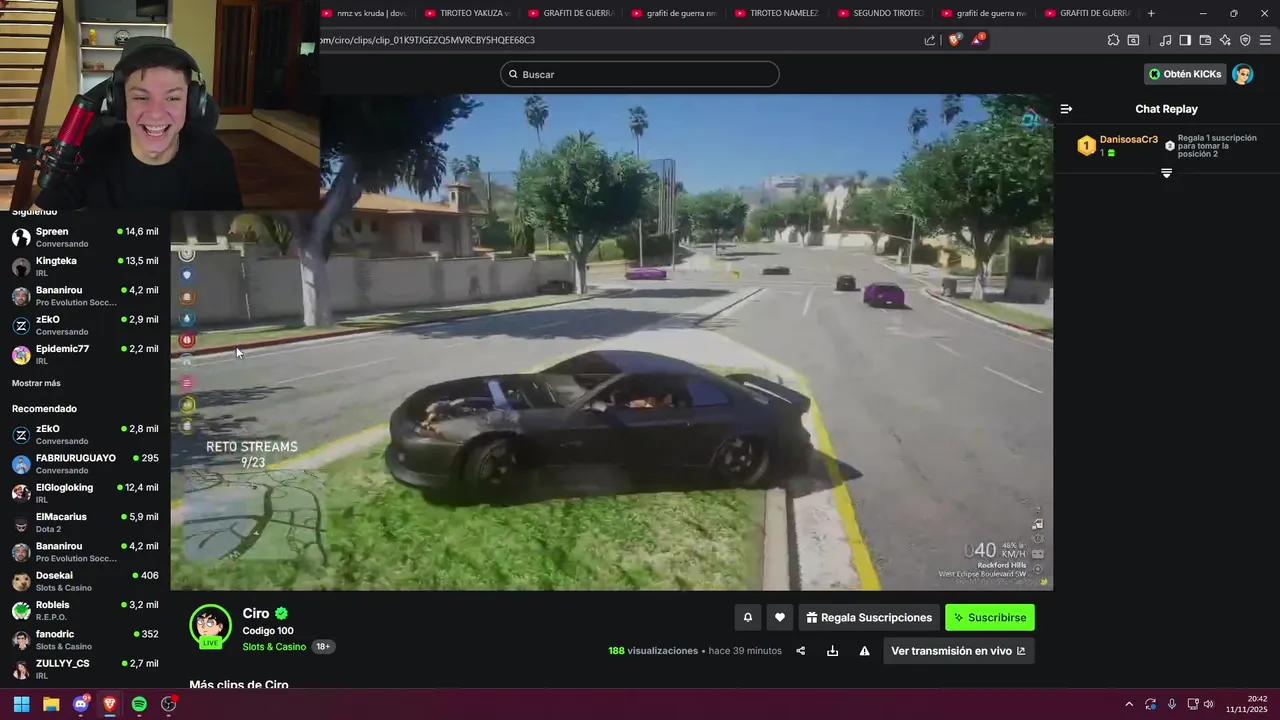Open Robleis R.E.P.O. channel
This screenshot has height=720, width=1280.
(x=85, y=610)
